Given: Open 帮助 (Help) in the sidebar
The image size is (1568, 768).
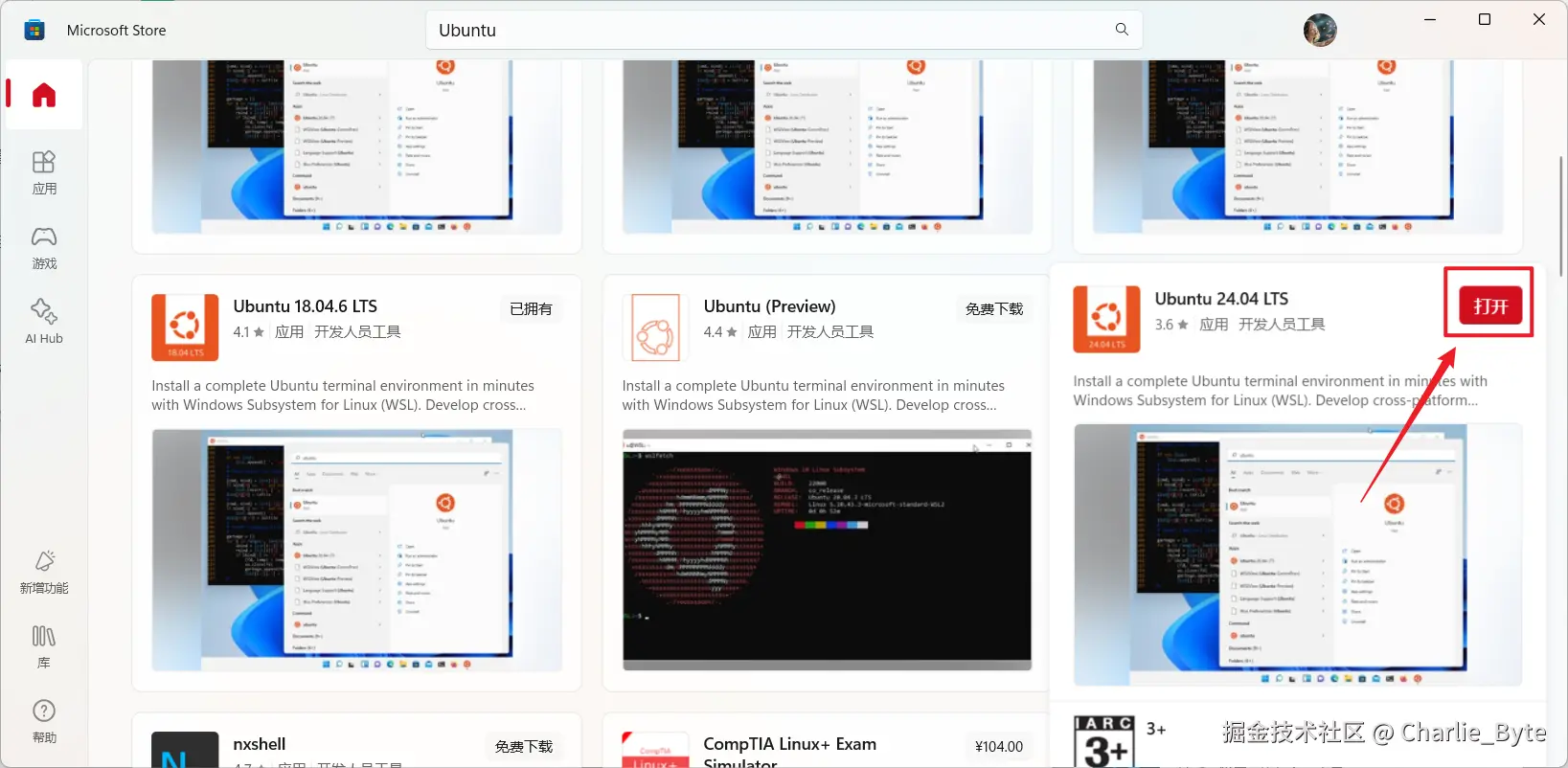Looking at the screenshot, I should [x=44, y=722].
